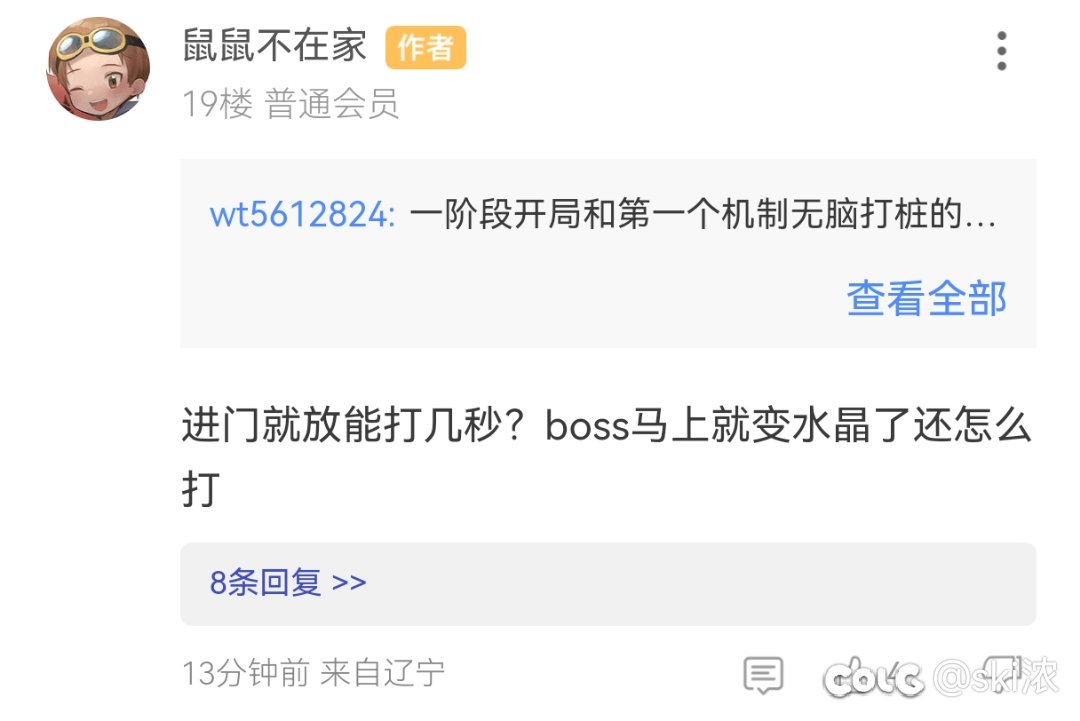Open quoted user wt5612824 profile

(302, 213)
